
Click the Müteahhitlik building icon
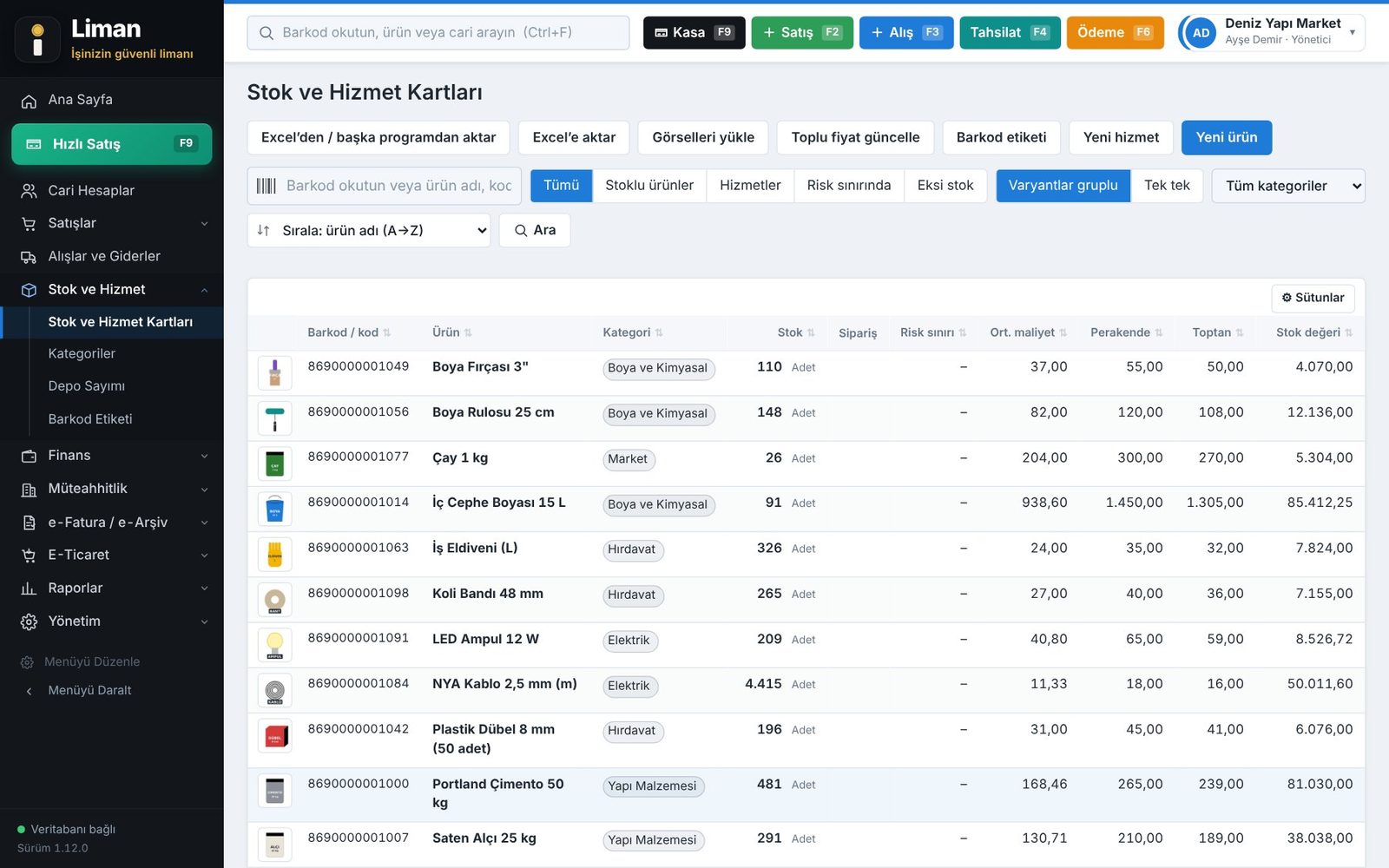(x=29, y=490)
